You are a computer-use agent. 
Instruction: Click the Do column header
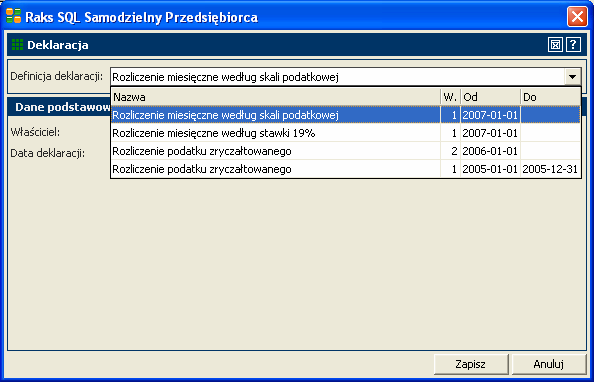[550, 97]
